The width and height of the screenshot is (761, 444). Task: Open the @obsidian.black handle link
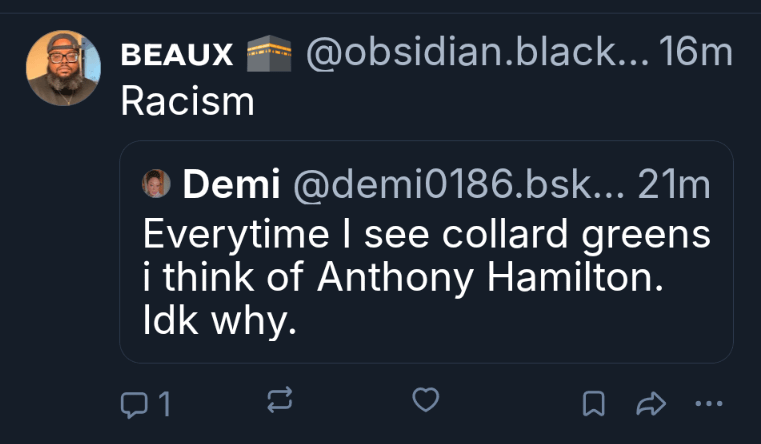(x=475, y=55)
